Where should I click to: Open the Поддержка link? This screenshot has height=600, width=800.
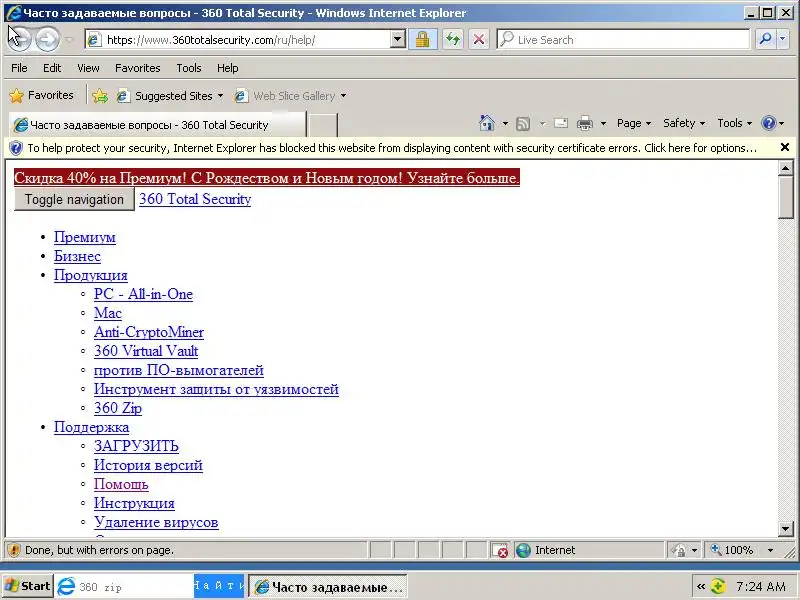[91, 427]
